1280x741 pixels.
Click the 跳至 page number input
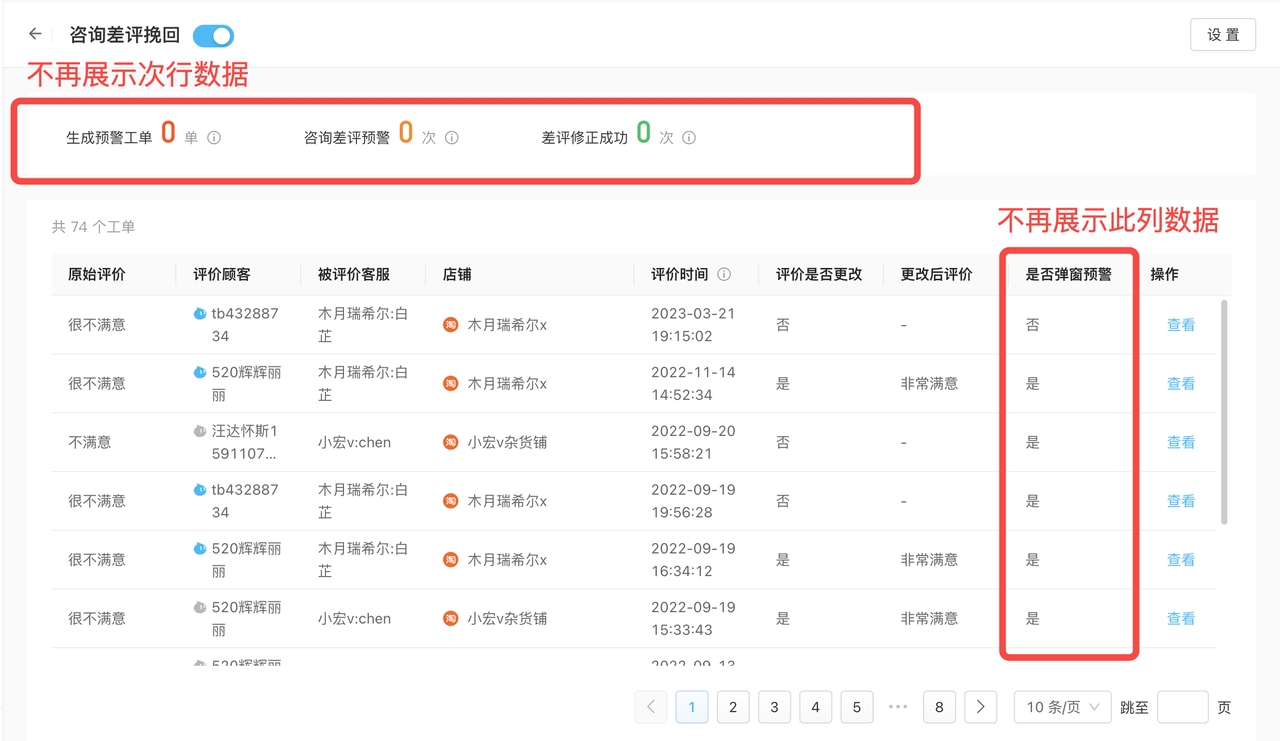(x=1183, y=707)
